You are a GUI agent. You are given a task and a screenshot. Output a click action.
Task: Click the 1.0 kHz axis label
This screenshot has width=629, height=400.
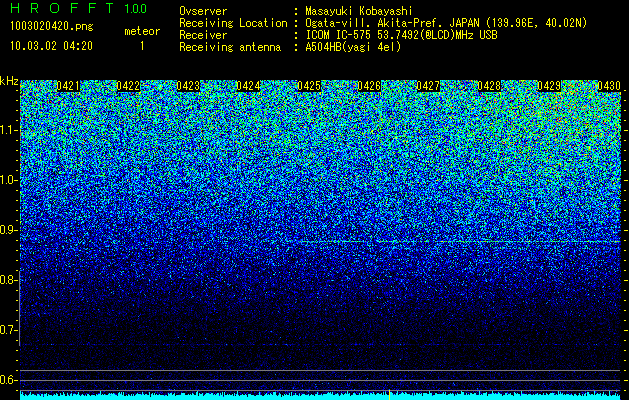click(9, 181)
